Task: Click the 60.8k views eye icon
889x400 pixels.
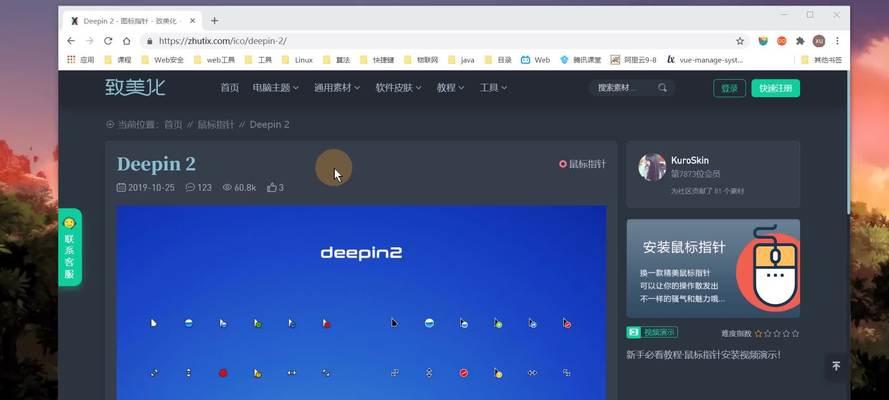Action: pos(227,188)
